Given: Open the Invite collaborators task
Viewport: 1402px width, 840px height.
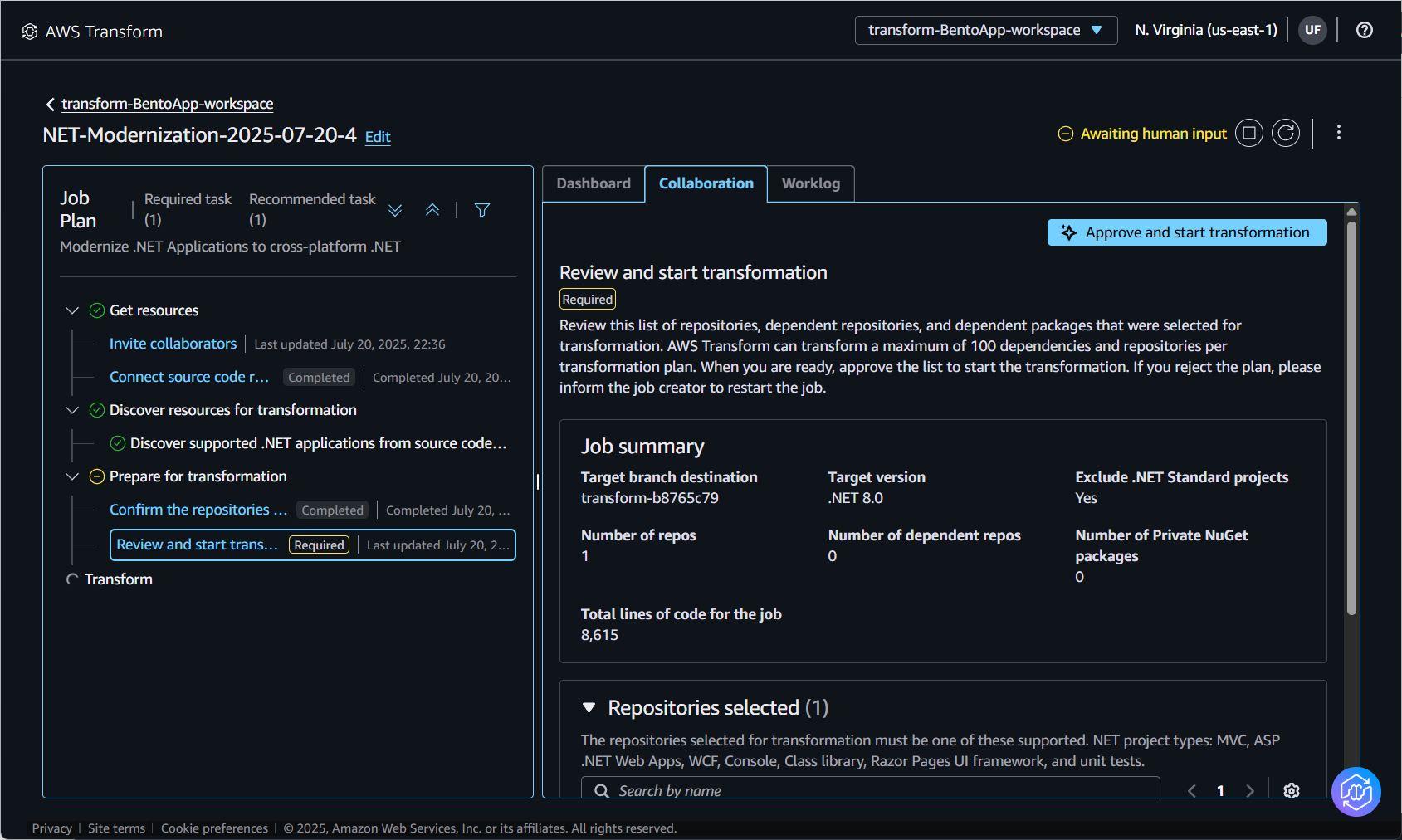Looking at the screenshot, I should coord(173,344).
